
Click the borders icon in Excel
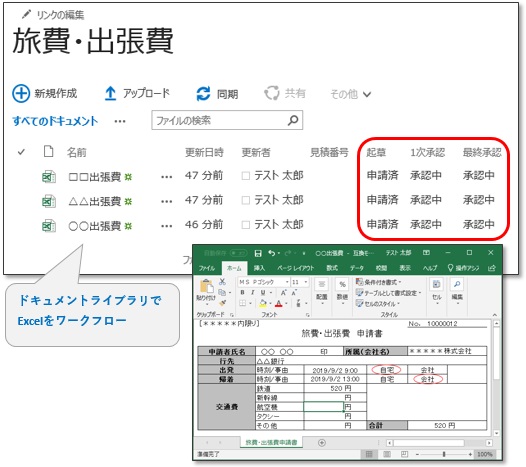coord(243,303)
